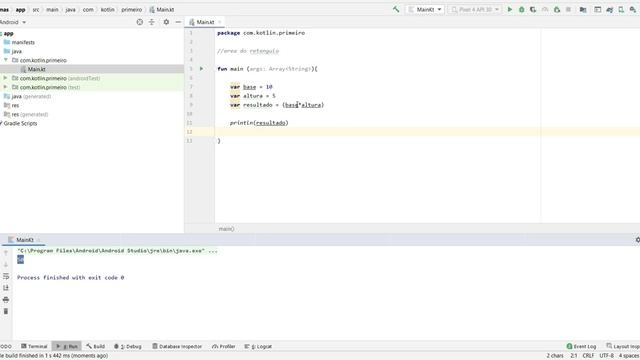Open the Android project view dropdown
The image size is (640, 360).
(x=13, y=22)
